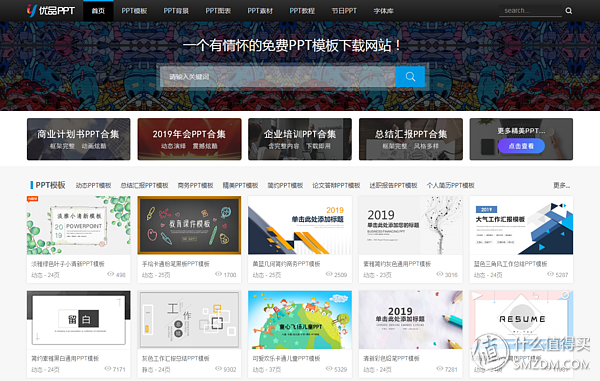Image resolution: width=600 pixels, height=381 pixels.
Task: Click the magnifier icon in top navigation
Action: pos(569,11)
